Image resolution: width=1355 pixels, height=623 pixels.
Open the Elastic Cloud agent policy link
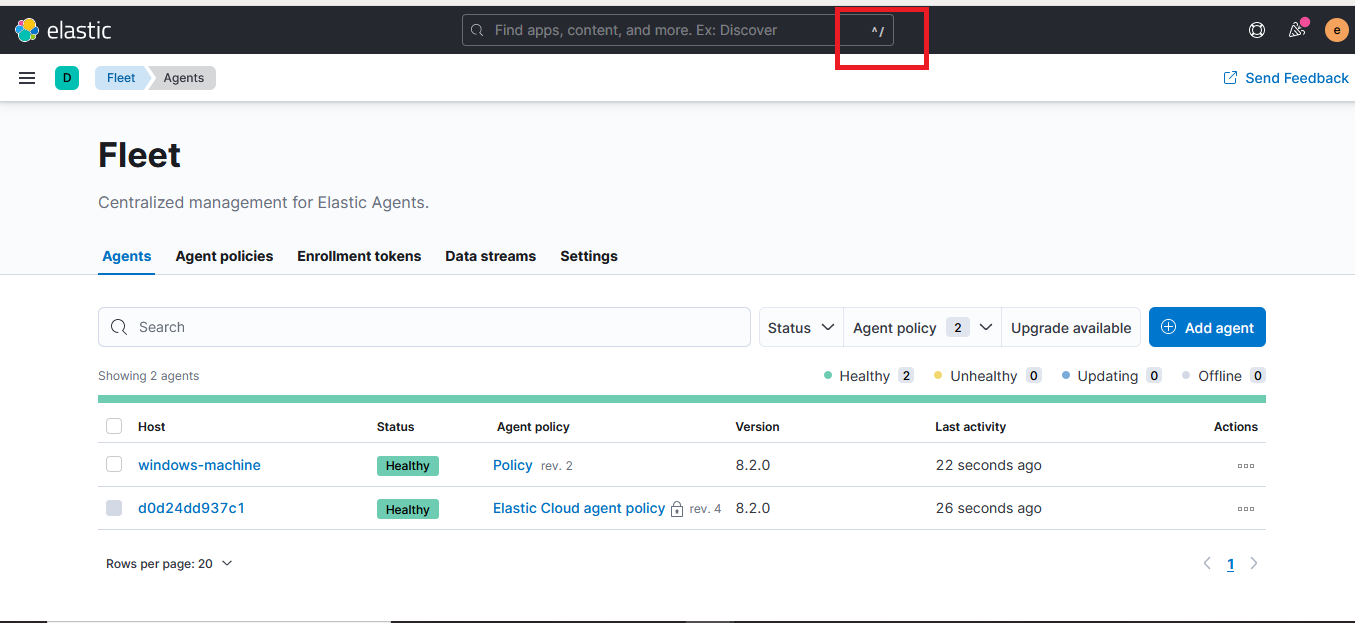[x=579, y=508]
